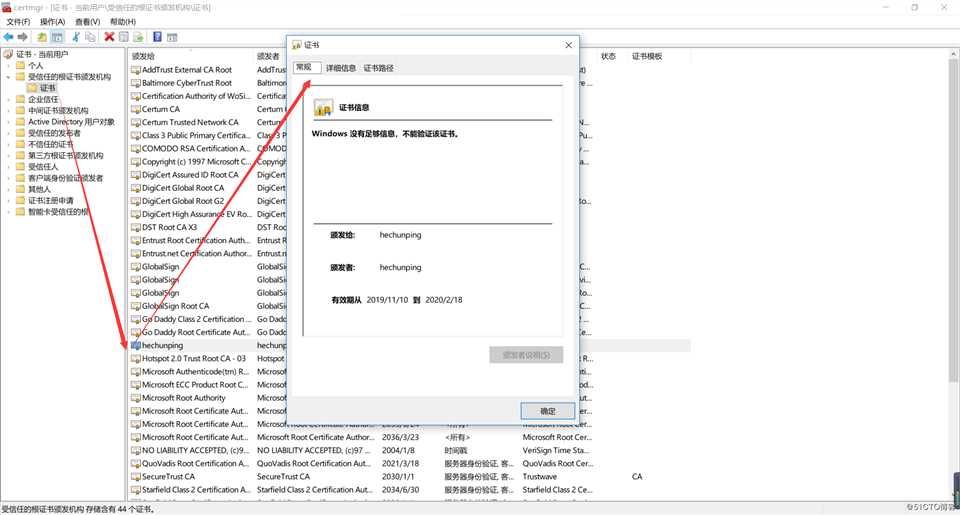This screenshot has width=960, height=515.
Task: Click the folder icon next to 企业信任
Action: (21, 99)
